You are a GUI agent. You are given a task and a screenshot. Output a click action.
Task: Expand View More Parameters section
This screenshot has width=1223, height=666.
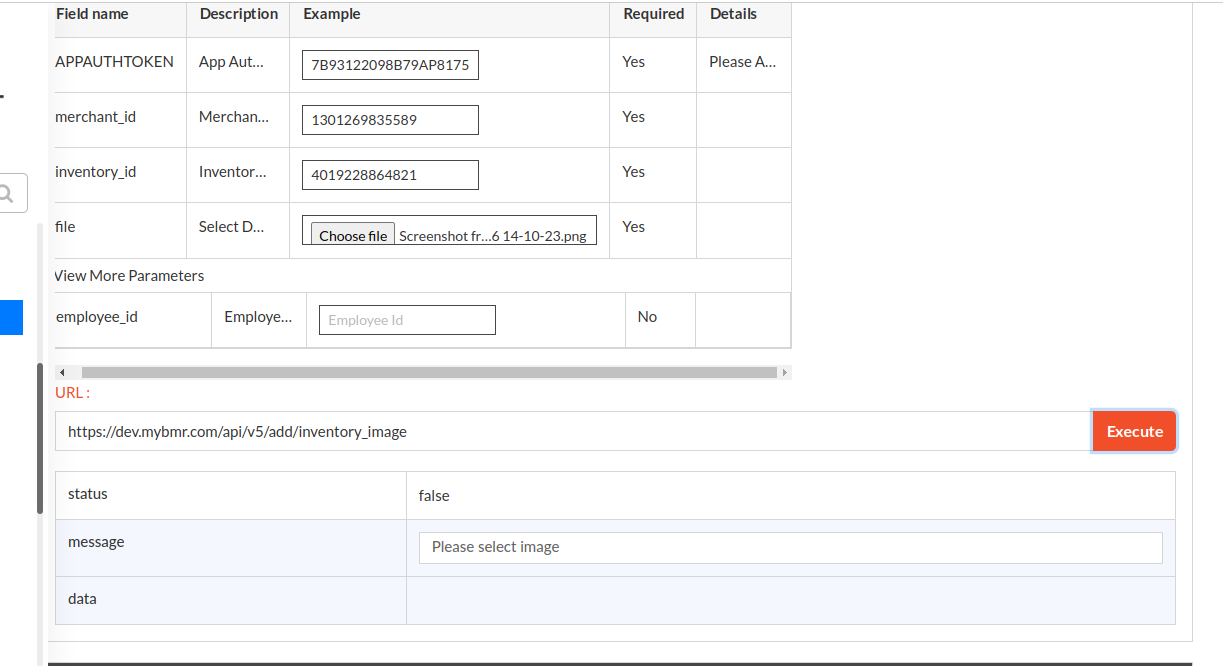tap(129, 276)
